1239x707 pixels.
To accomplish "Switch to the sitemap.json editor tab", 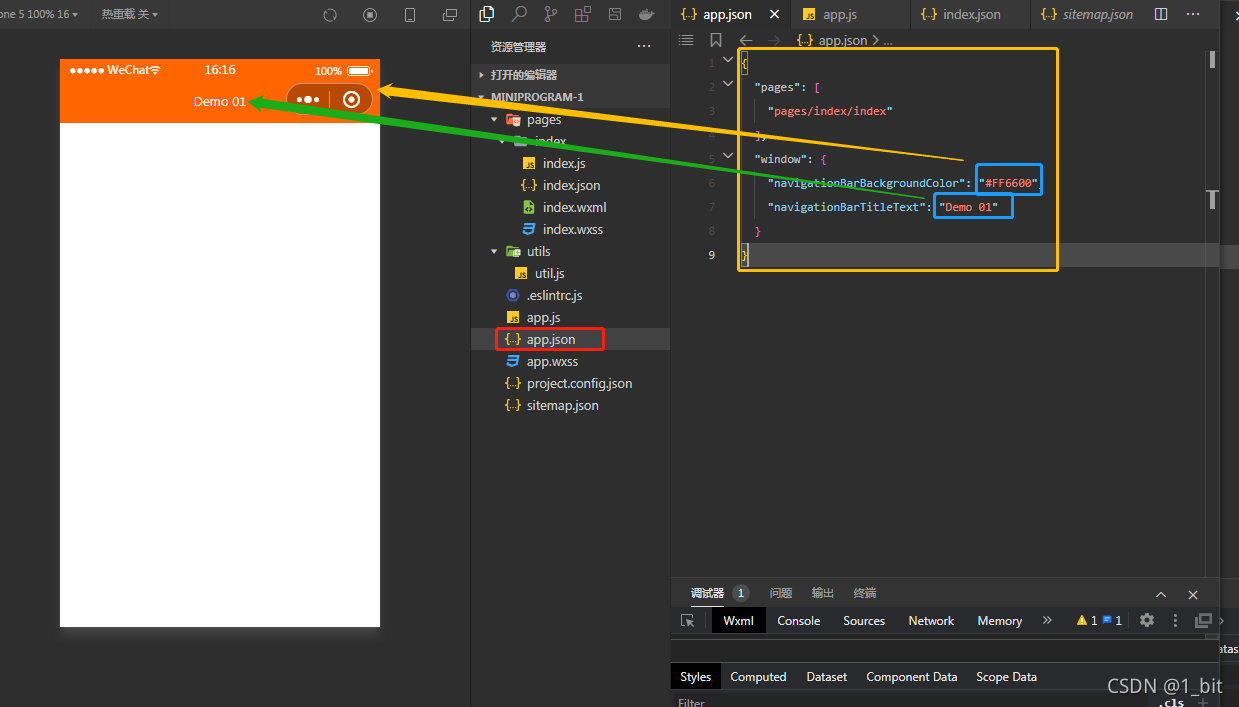I will pyautogui.click(x=1086, y=15).
